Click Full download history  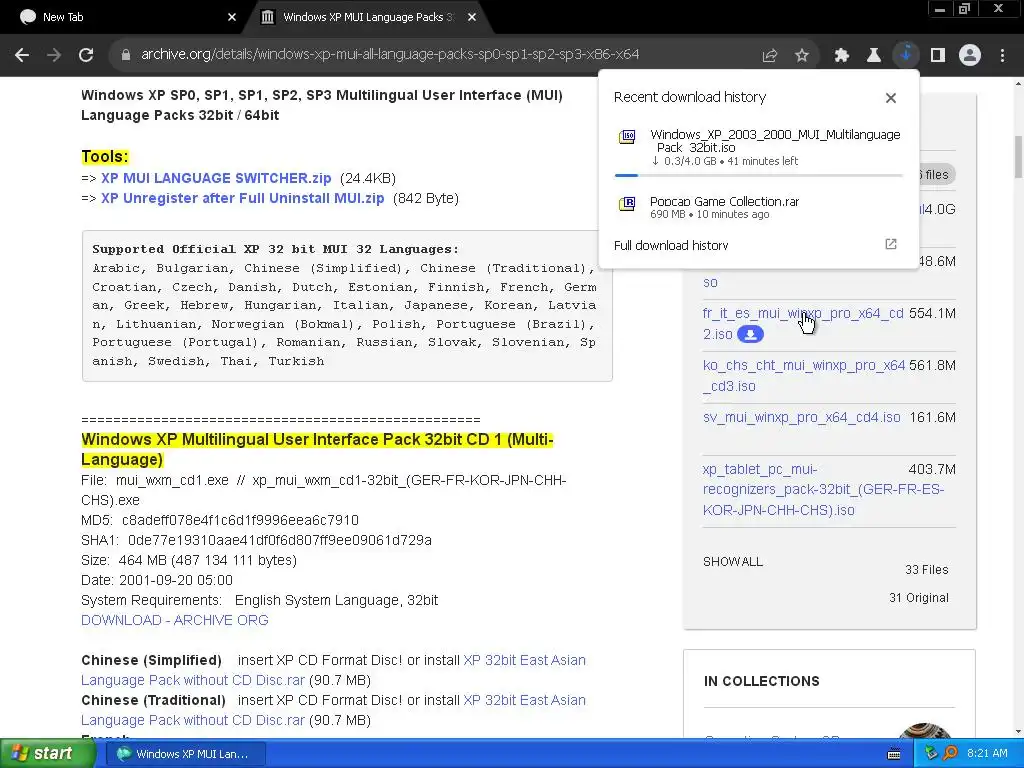pos(671,246)
